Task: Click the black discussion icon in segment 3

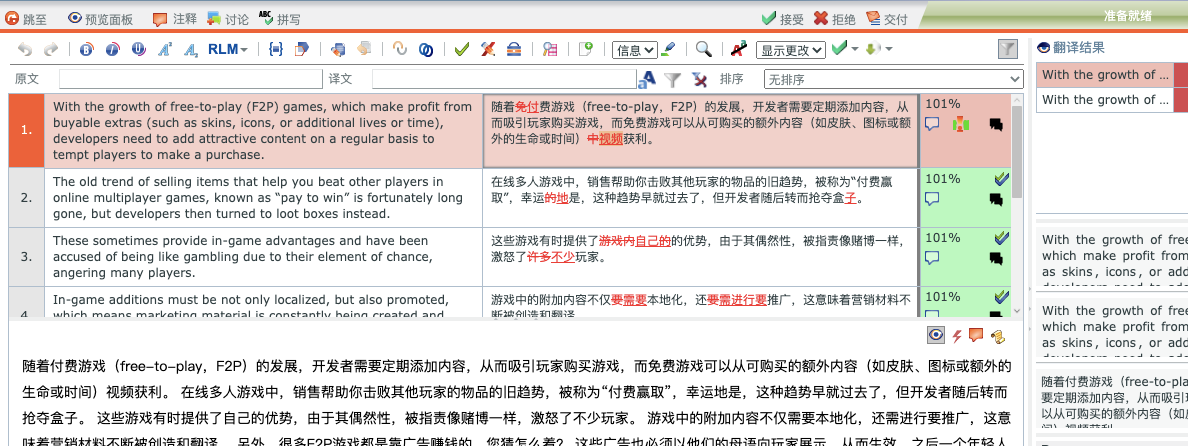Action: [996, 258]
